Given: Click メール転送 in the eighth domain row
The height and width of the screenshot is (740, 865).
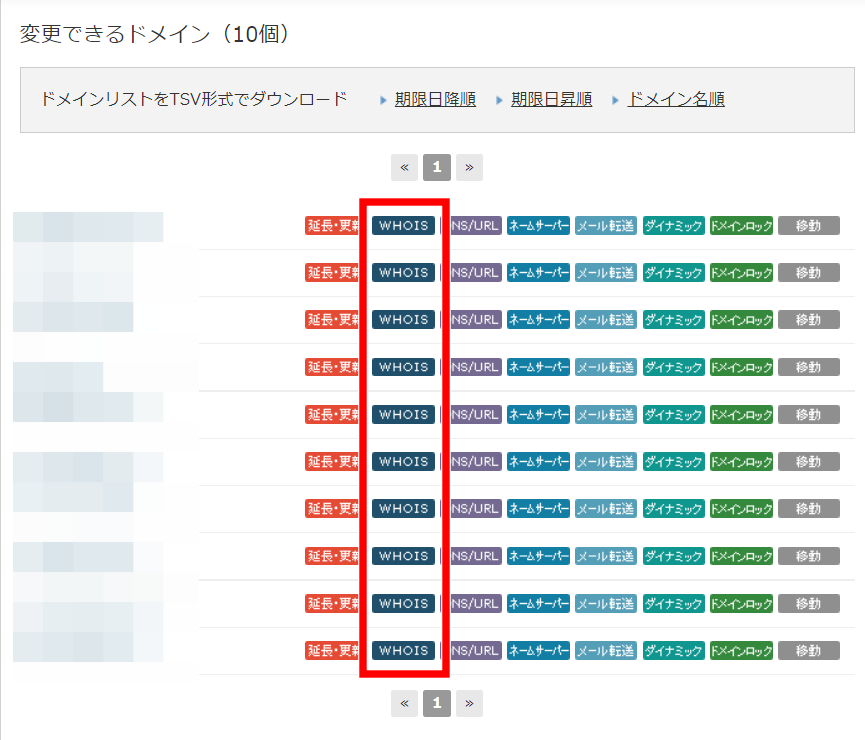Looking at the screenshot, I should [x=606, y=556].
